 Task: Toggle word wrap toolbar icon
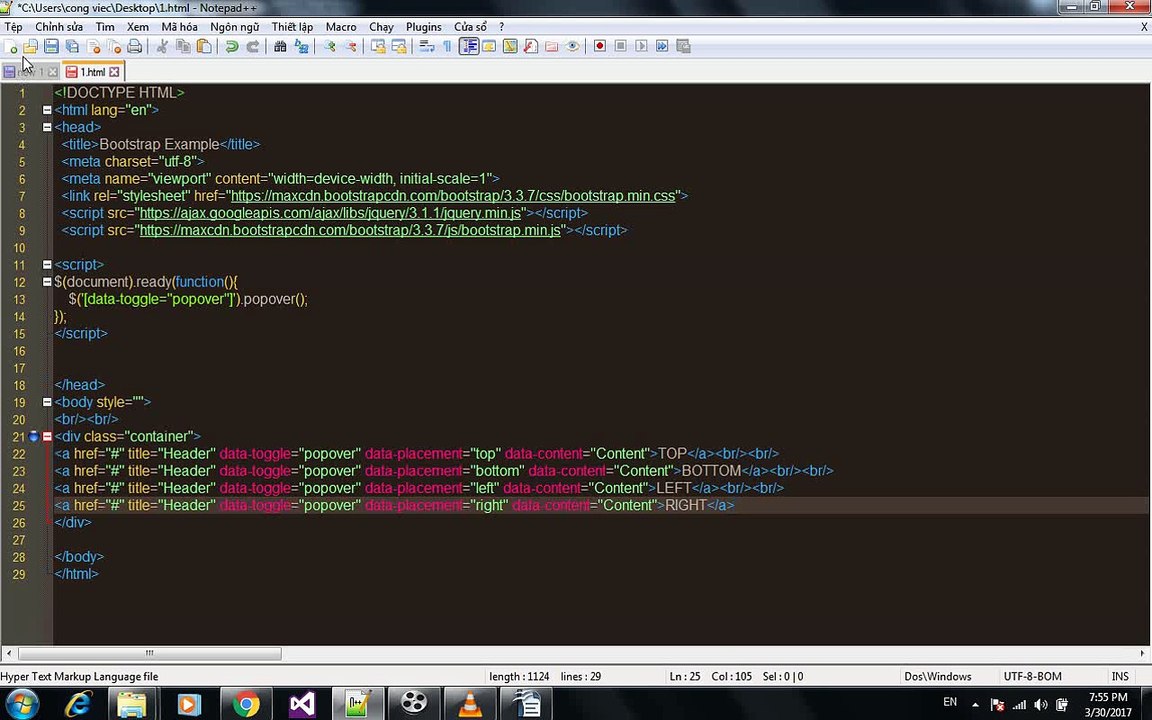427,46
